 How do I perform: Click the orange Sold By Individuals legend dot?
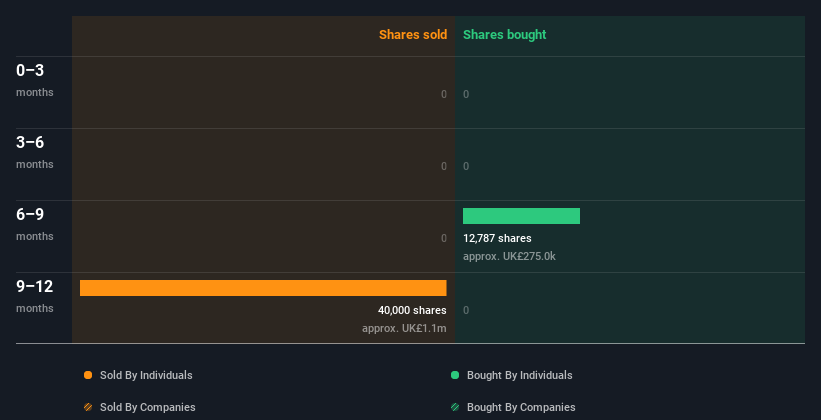pyautogui.click(x=88, y=375)
